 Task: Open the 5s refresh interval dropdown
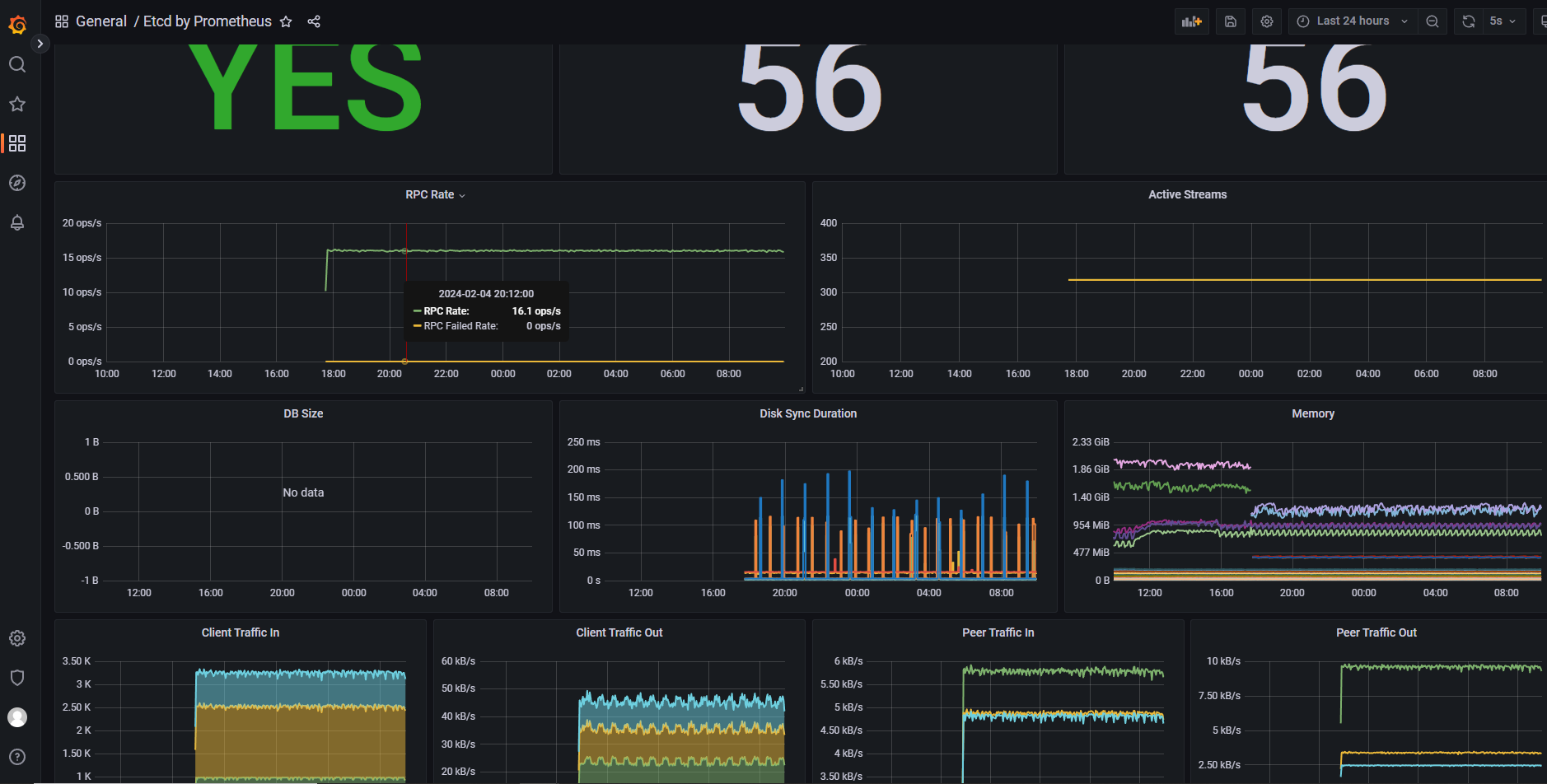(x=1503, y=21)
